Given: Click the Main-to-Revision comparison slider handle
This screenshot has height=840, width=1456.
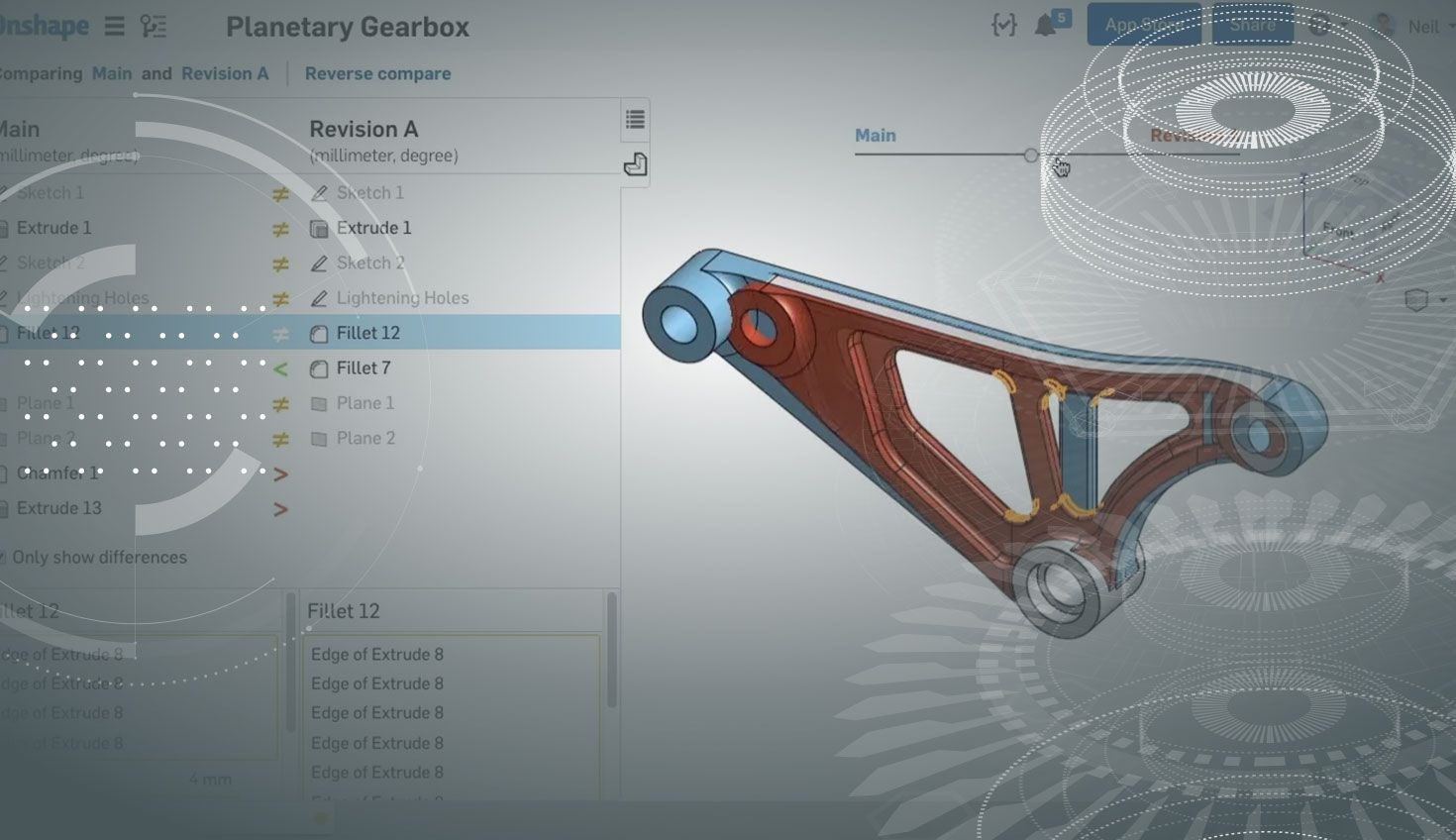Looking at the screenshot, I should click(1031, 156).
